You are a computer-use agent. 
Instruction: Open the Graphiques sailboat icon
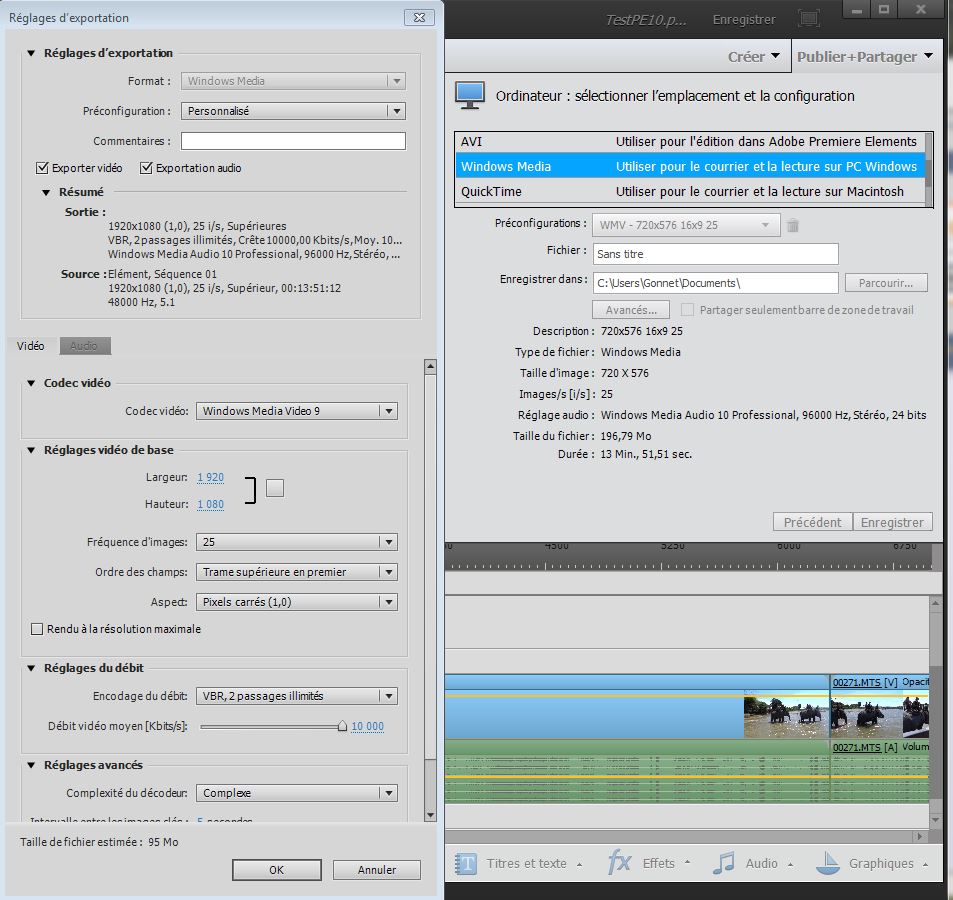[827, 863]
